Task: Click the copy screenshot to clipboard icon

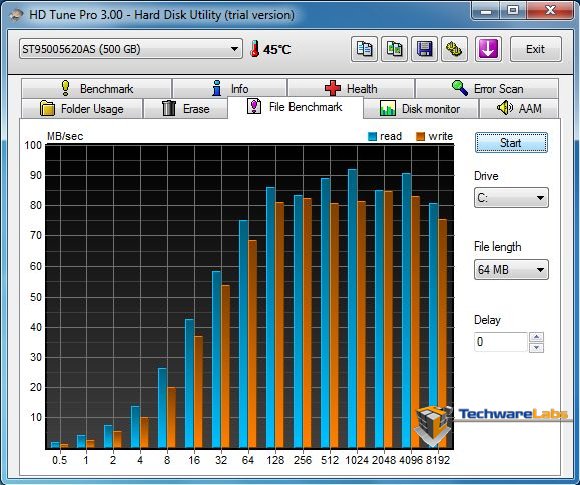Action: [x=394, y=49]
